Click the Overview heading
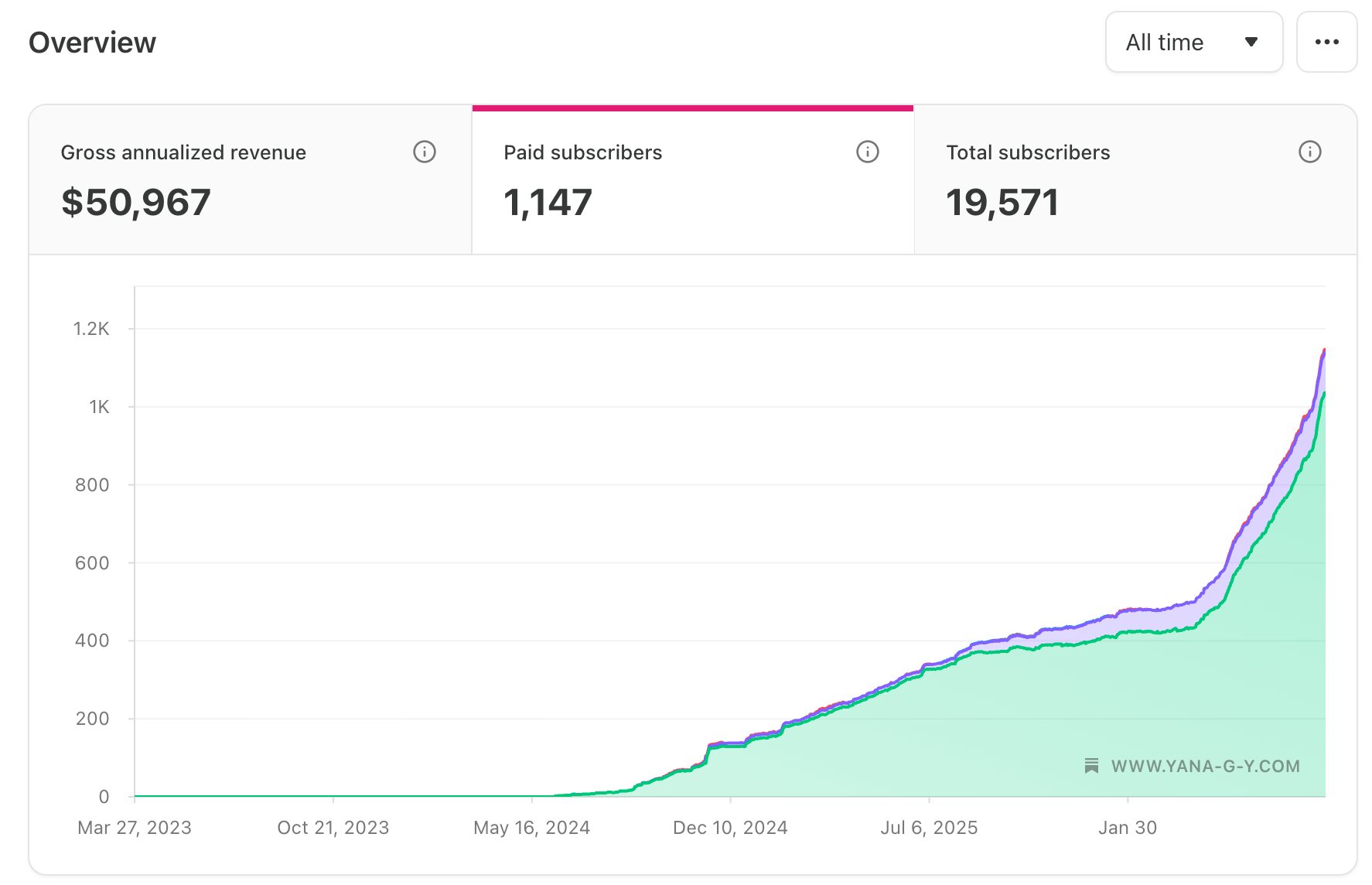 [x=93, y=43]
